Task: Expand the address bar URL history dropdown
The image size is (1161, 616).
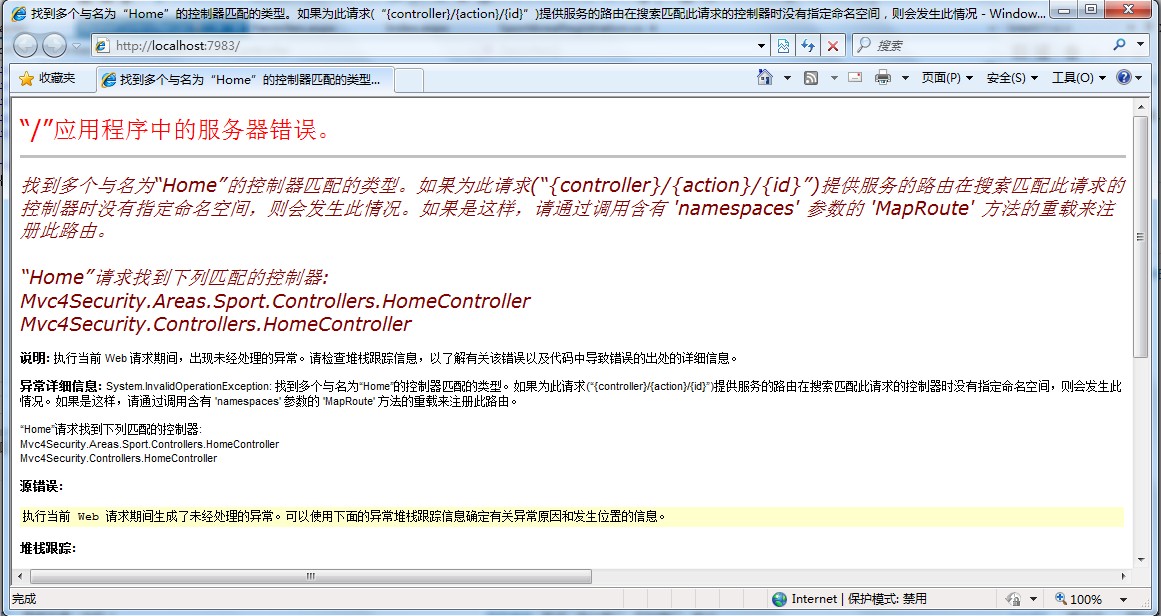Action: [762, 46]
